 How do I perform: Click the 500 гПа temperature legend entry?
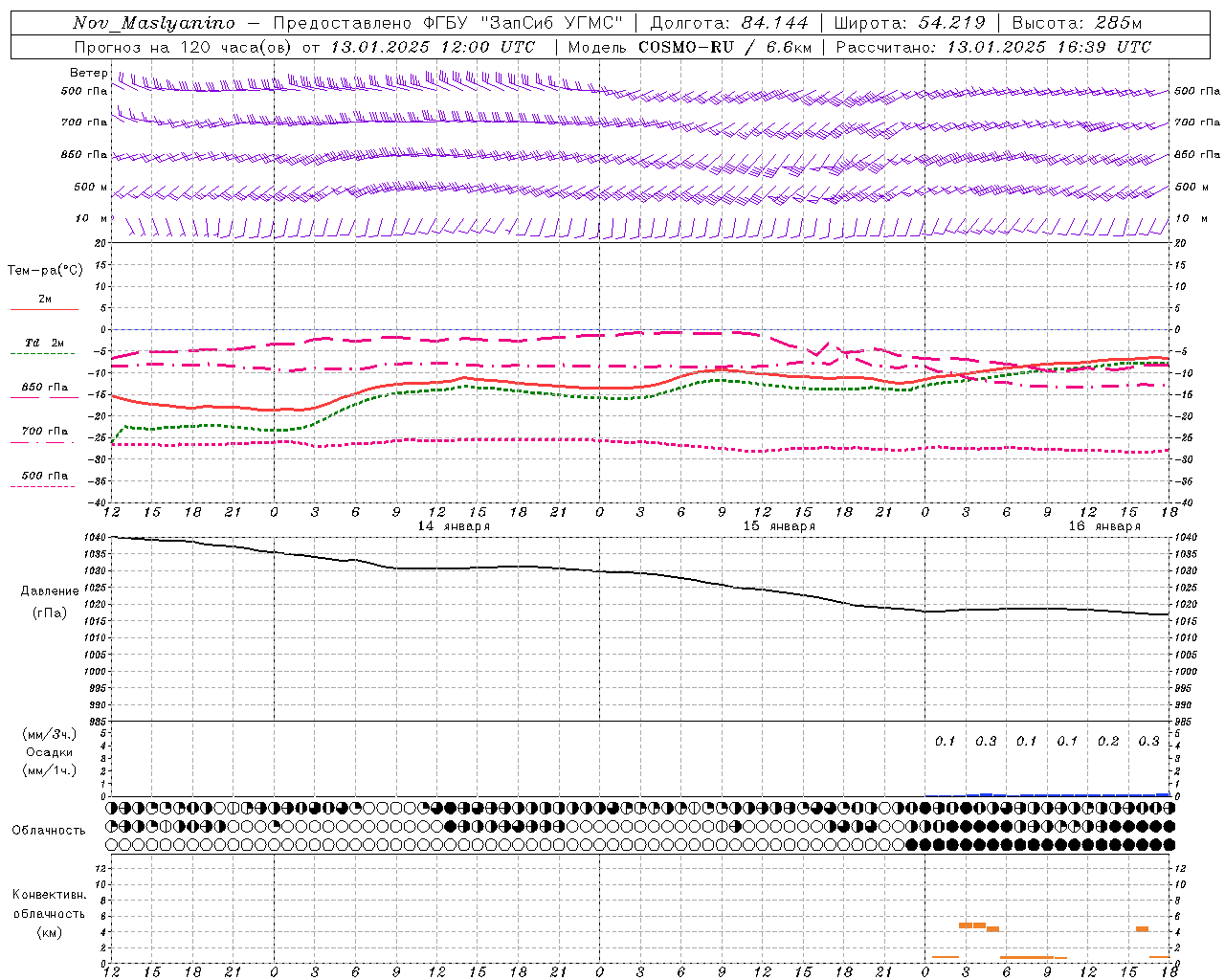[x=44, y=476]
